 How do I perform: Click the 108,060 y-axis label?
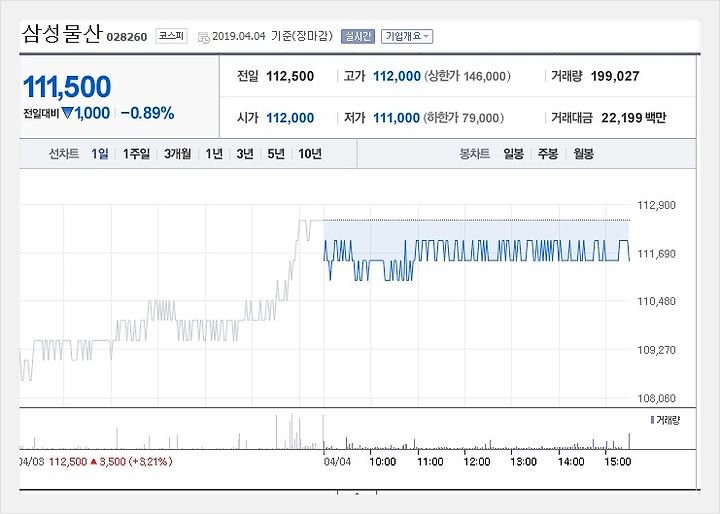point(656,398)
